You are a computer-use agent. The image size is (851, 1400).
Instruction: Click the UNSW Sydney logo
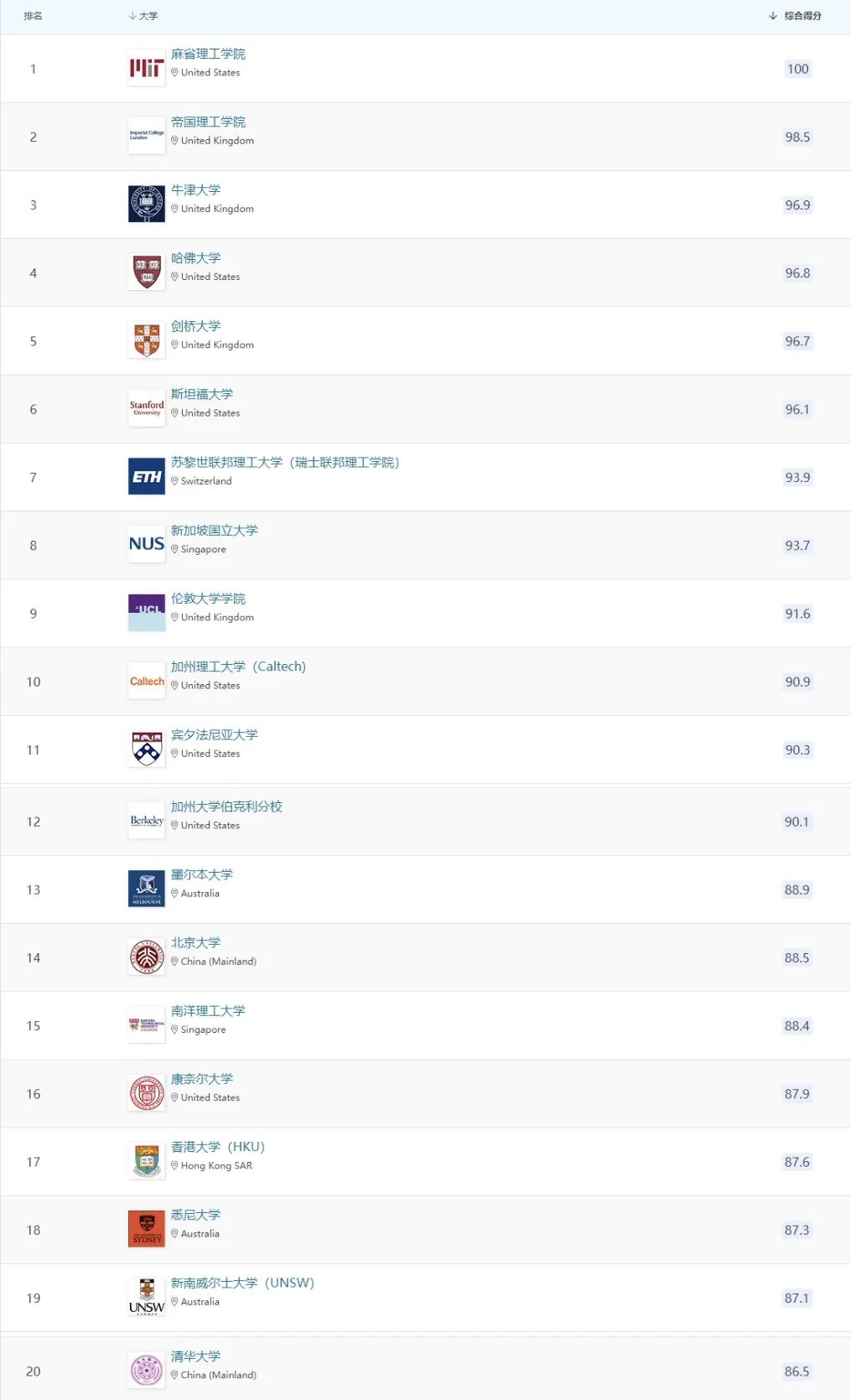[x=147, y=1298]
